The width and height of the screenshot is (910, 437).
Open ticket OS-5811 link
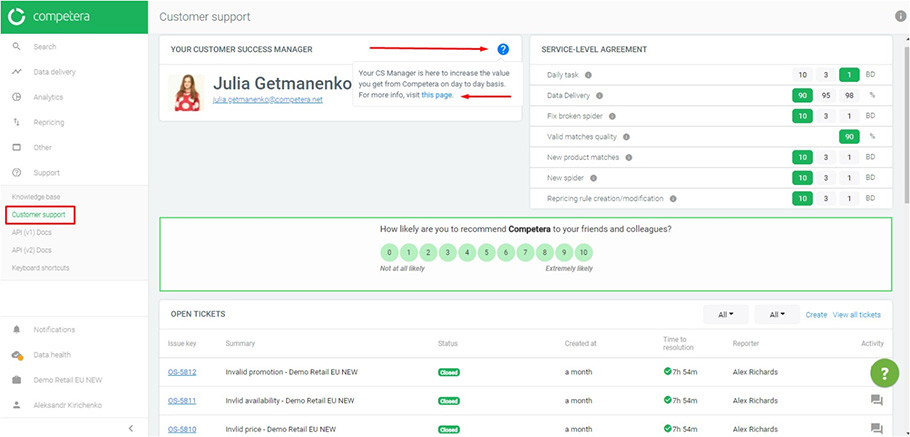coord(182,400)
